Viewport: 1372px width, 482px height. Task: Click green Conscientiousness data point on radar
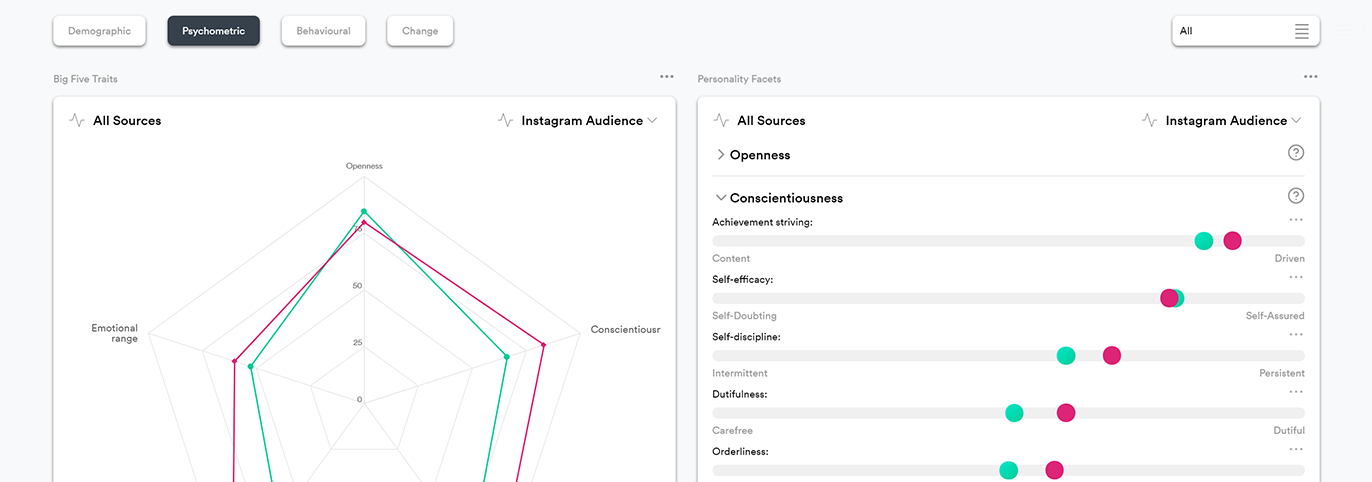click(507, 357)
